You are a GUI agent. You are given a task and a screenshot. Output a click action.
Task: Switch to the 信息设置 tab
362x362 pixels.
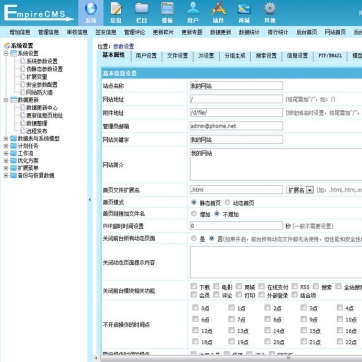[297, 56]
